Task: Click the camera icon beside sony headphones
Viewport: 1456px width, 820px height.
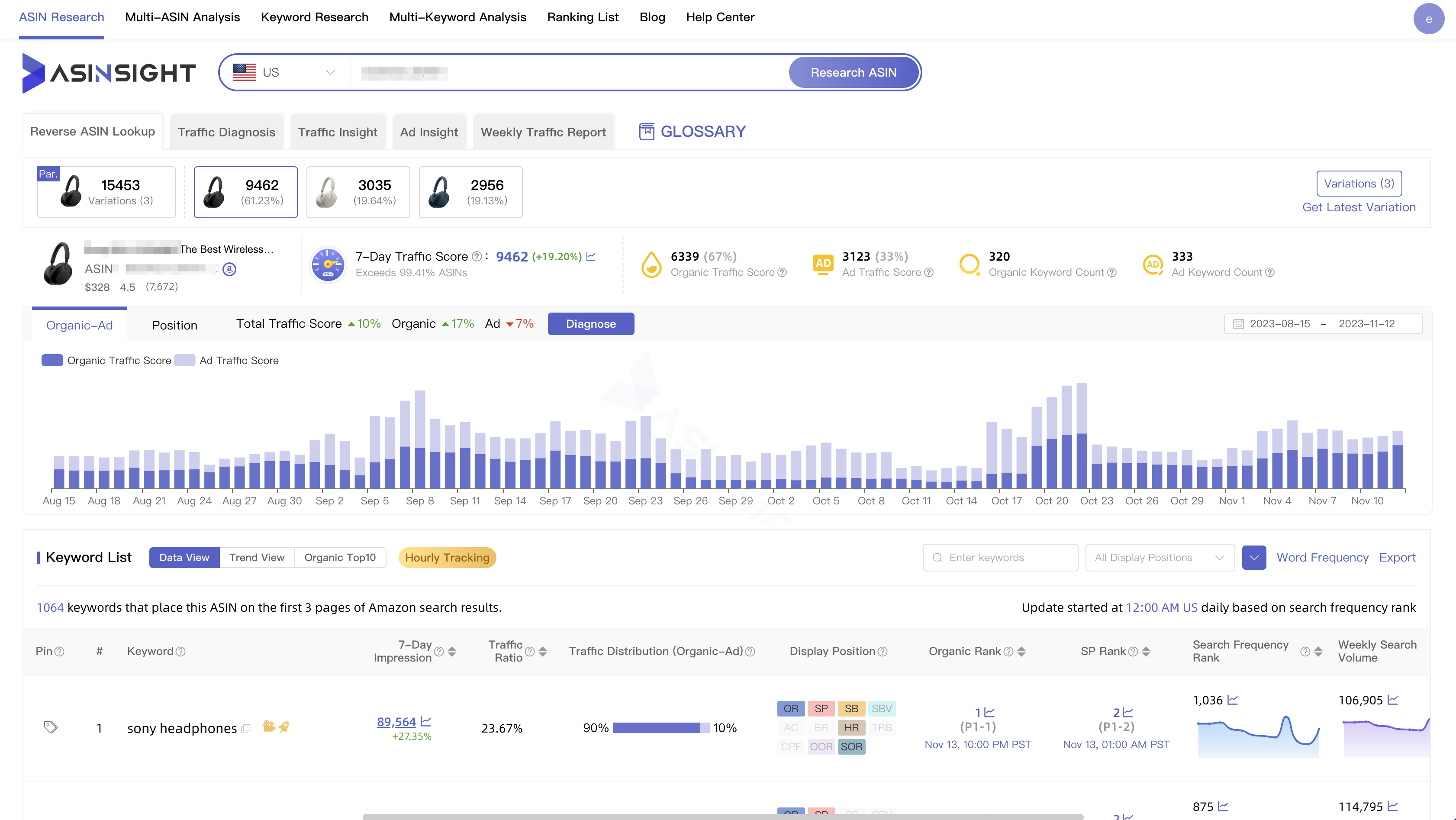Action: tap(268, 726)
